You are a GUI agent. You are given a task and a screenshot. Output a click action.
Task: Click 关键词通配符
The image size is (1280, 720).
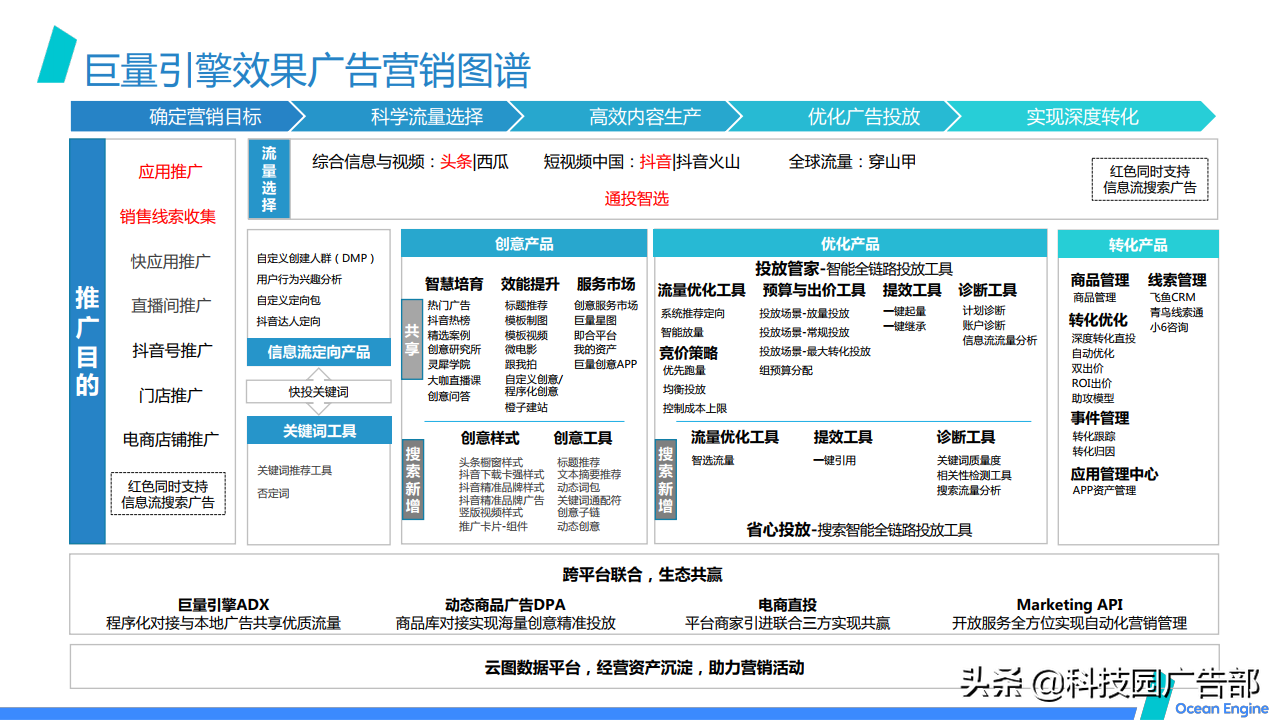(589, 500)
